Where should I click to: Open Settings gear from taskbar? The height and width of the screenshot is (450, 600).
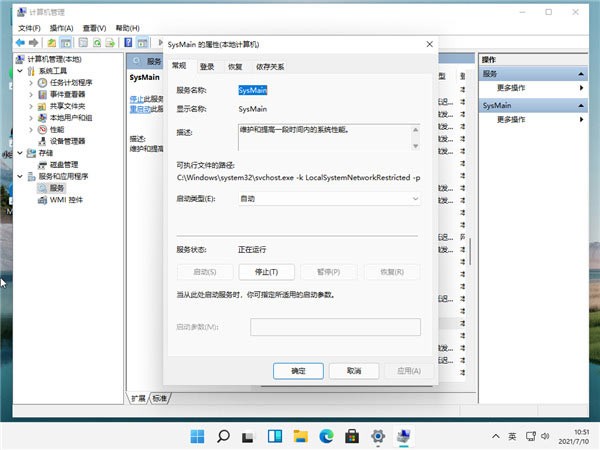tap(378, 436)
